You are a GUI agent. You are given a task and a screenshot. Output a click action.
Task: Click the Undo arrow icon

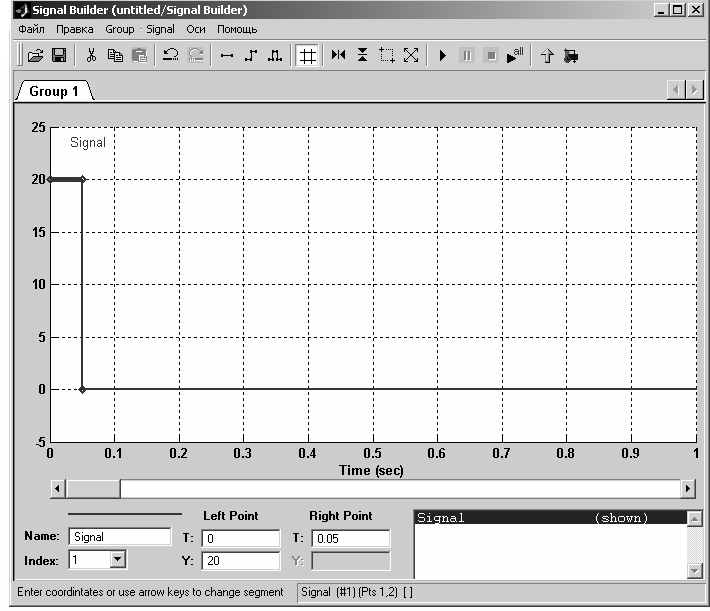pyautogui.click(x=171, y=56)
